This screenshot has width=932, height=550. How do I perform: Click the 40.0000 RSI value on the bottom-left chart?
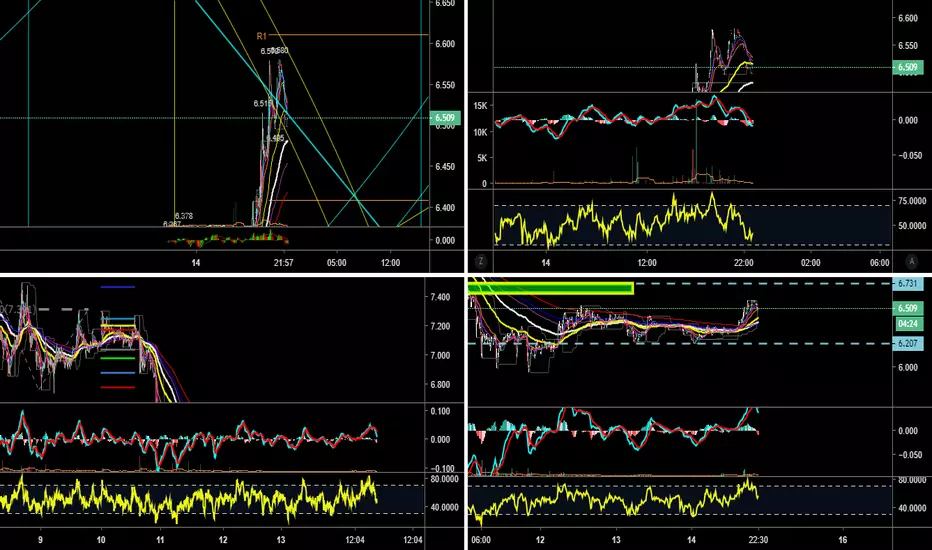coord(445,508)
